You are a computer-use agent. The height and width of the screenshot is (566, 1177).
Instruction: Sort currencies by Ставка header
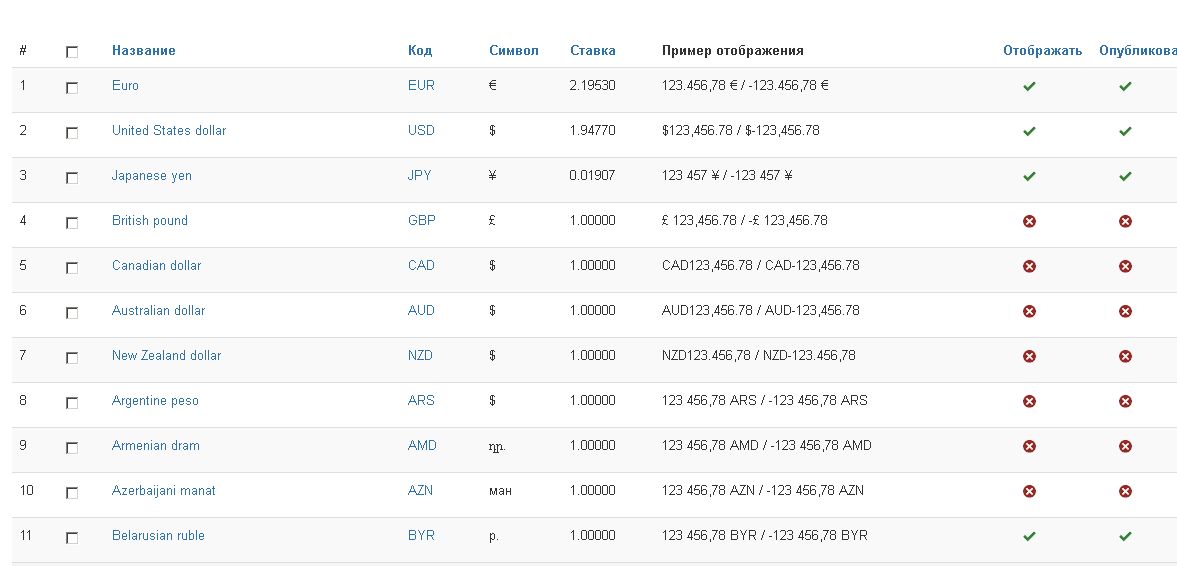click(x=592, y=50)
